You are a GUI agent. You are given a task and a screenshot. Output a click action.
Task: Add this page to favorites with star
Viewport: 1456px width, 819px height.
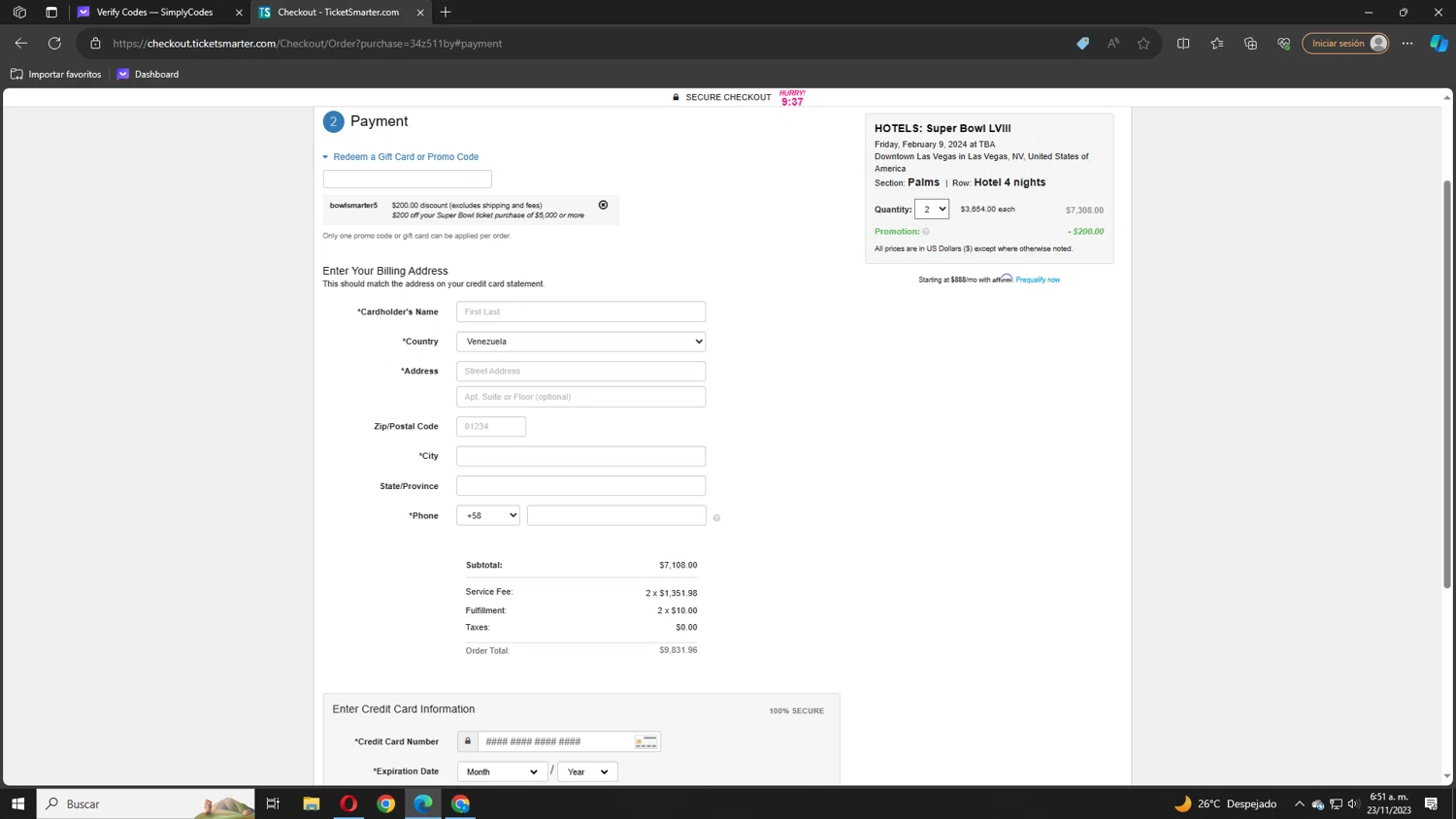coord(1143,44)
